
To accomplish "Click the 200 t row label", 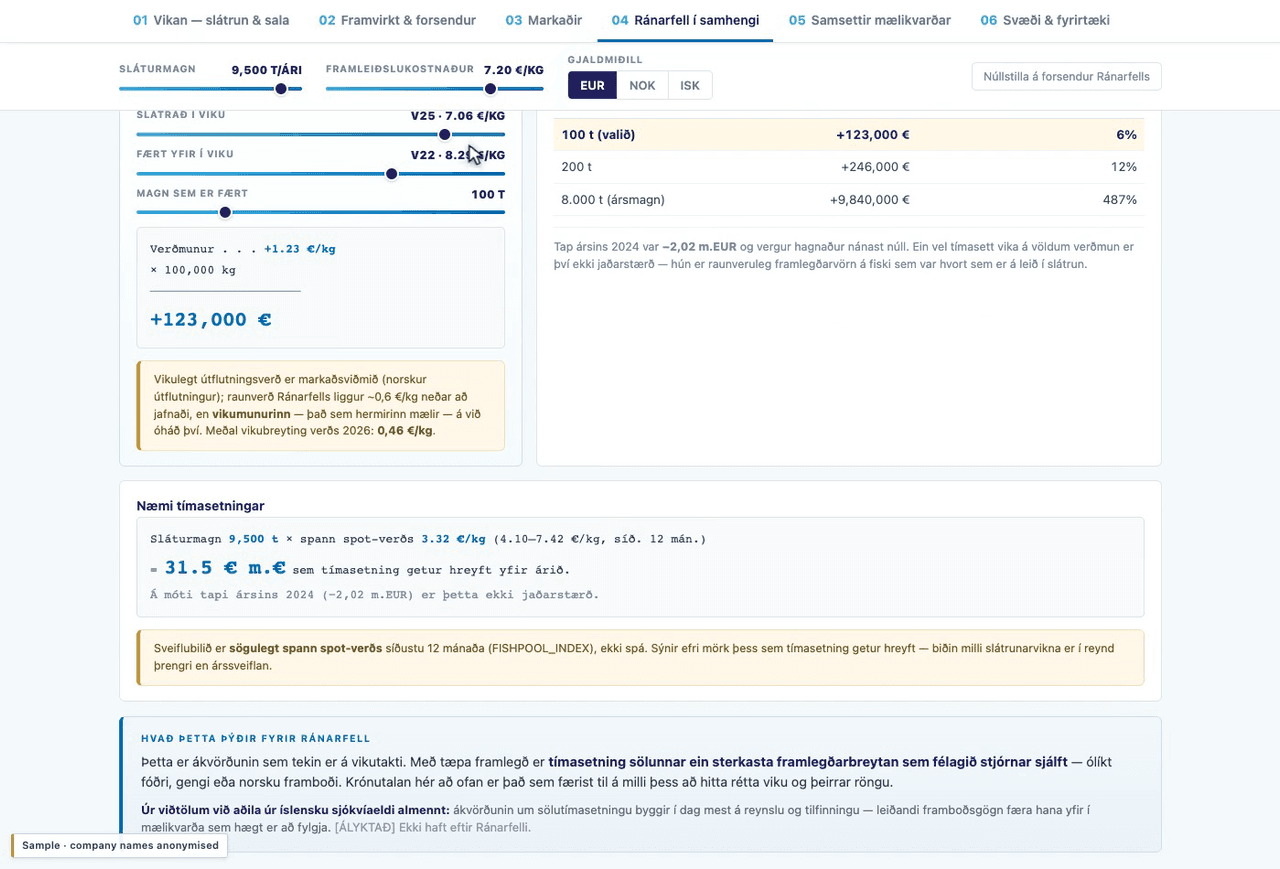I will tap(577, 167).
